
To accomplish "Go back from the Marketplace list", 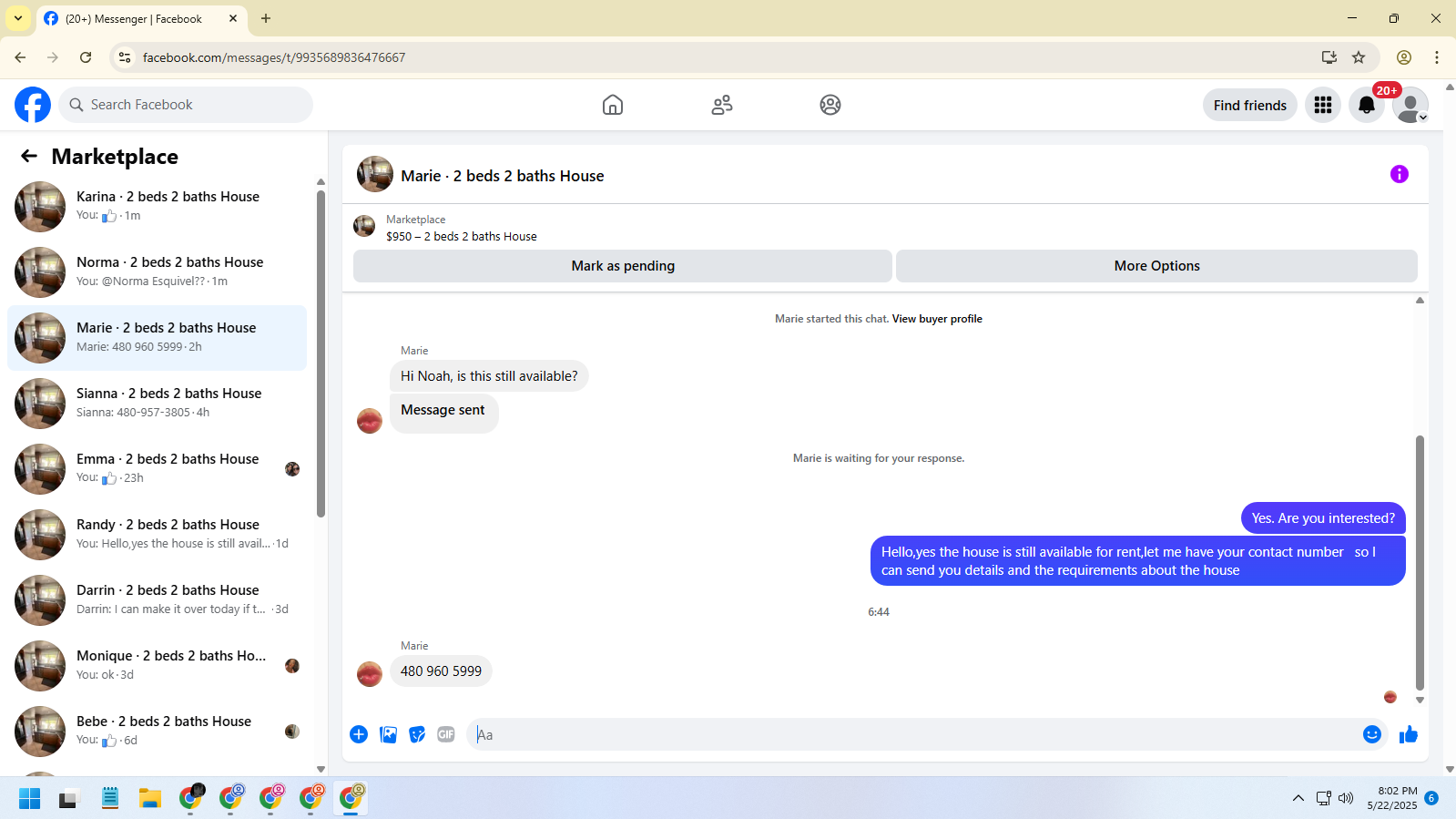I will [x=29, y=156].
